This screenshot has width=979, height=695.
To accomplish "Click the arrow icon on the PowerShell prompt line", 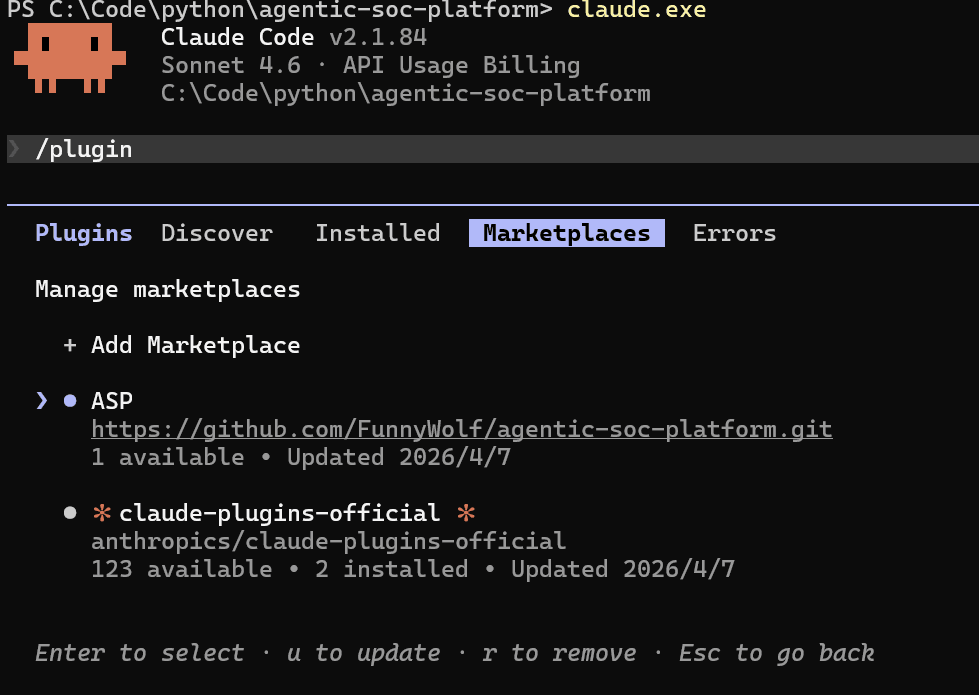I will 12,148.
